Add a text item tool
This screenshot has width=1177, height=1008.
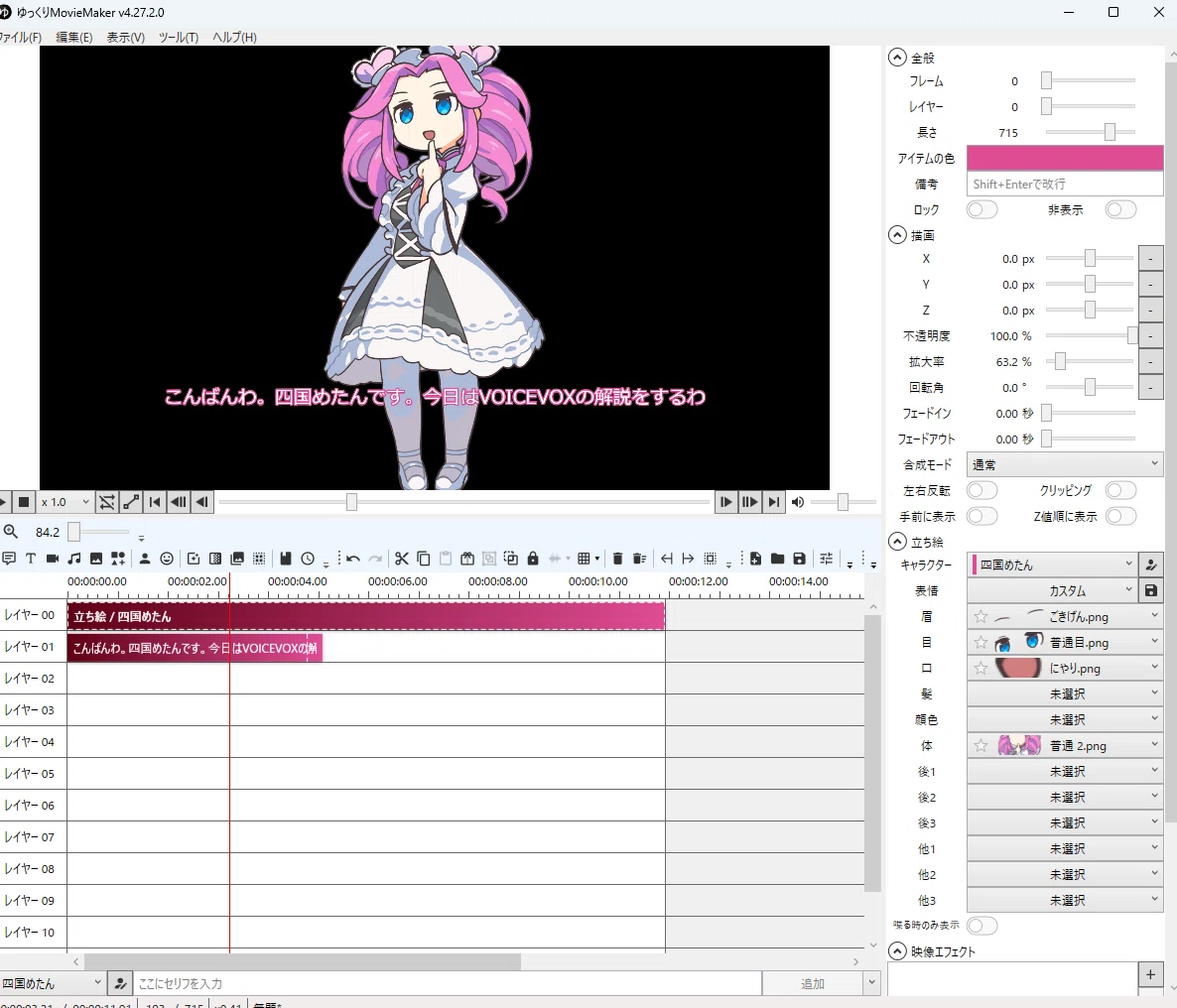pos(31,559)
